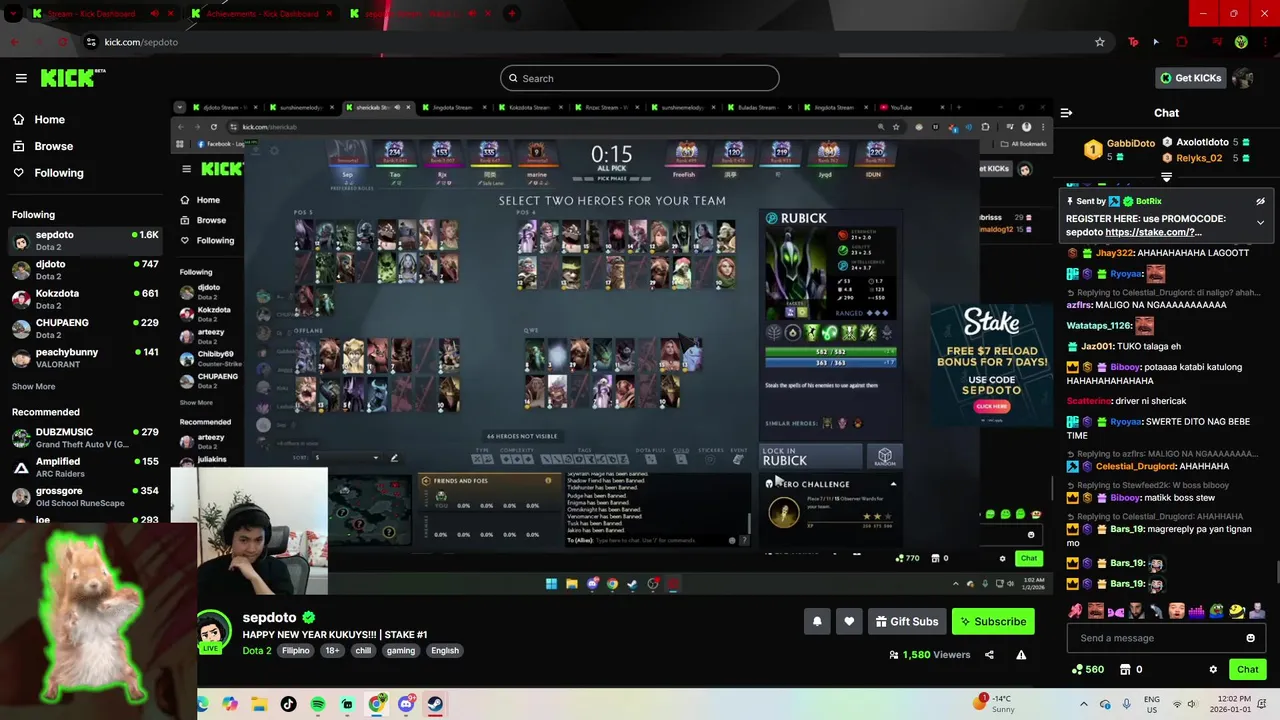
Task: Reload the browser page
Action: [x=63, y=42]
